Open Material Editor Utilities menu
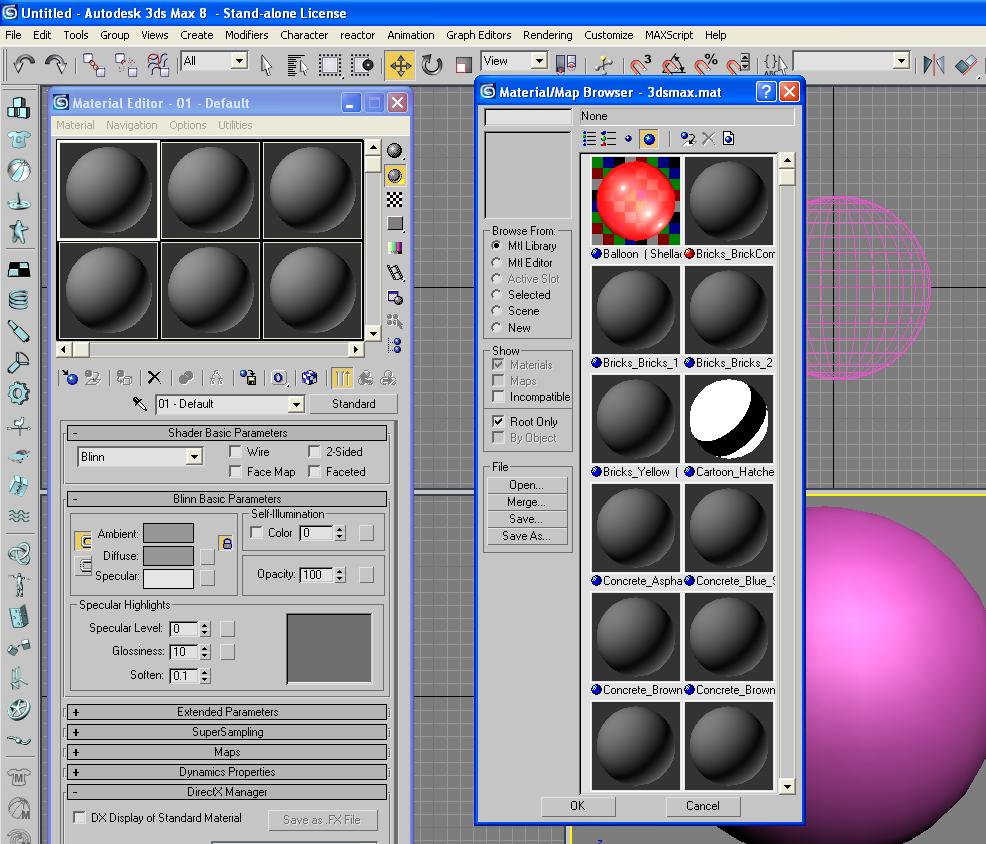 pos(235,125)
